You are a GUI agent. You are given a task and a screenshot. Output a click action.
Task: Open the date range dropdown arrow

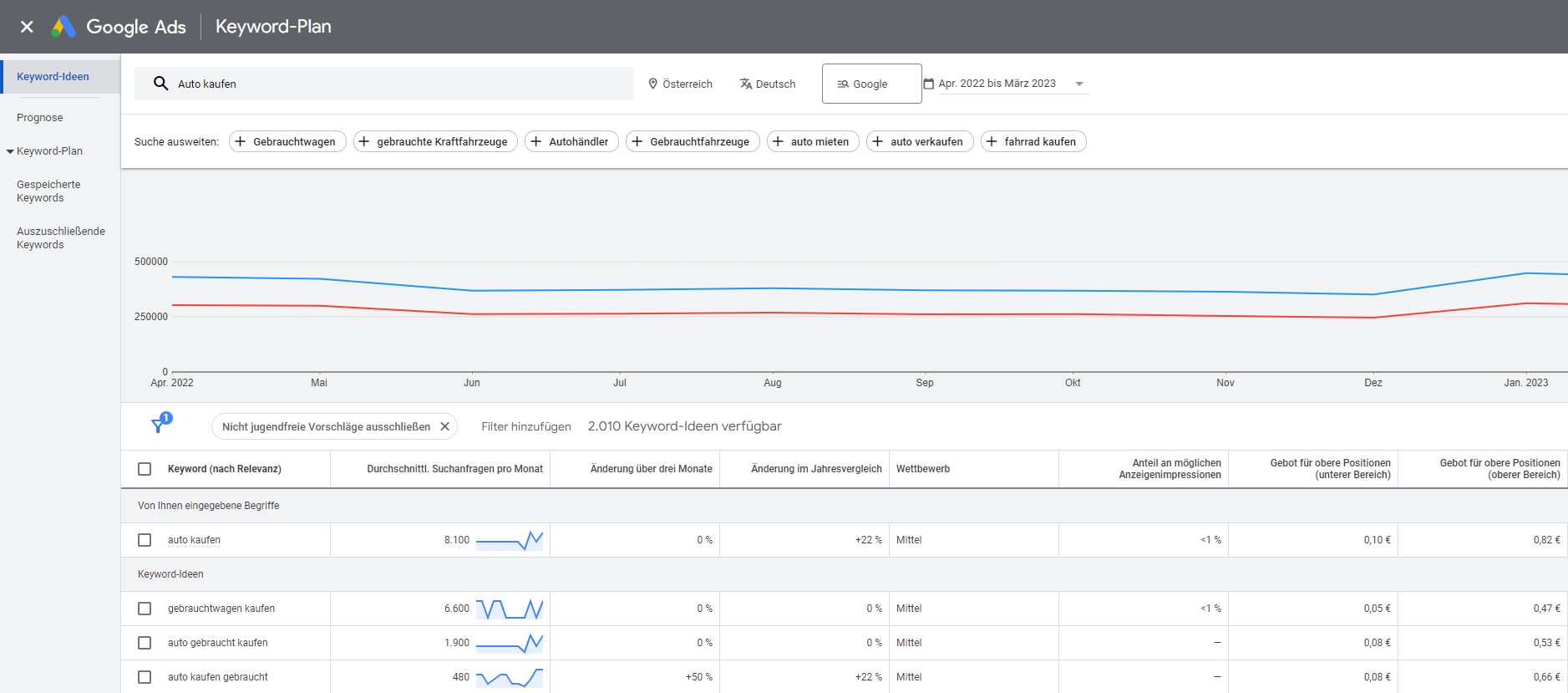click(x=1079, y=84)
